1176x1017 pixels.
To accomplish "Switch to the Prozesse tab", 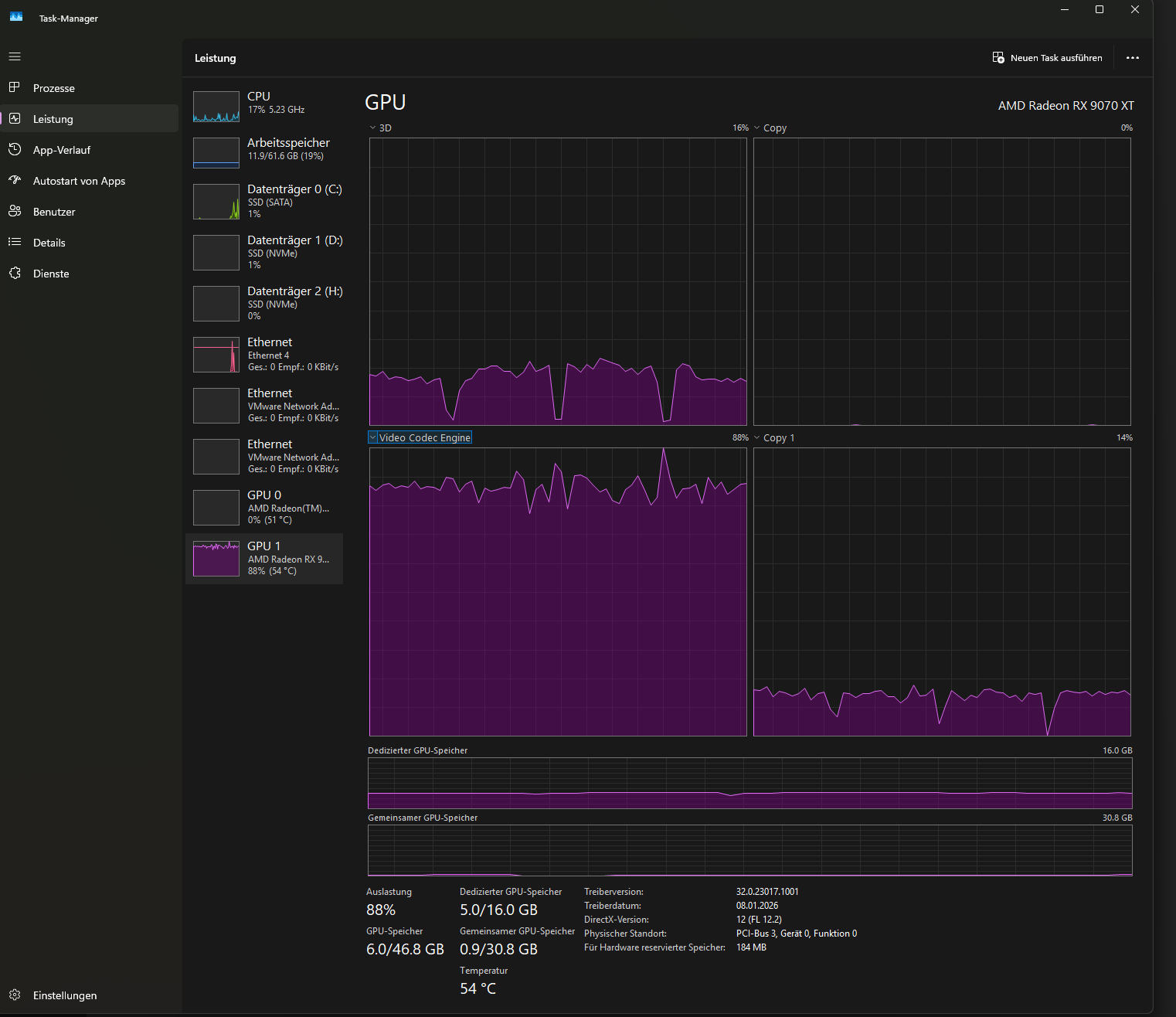I will tap(90, 88).
